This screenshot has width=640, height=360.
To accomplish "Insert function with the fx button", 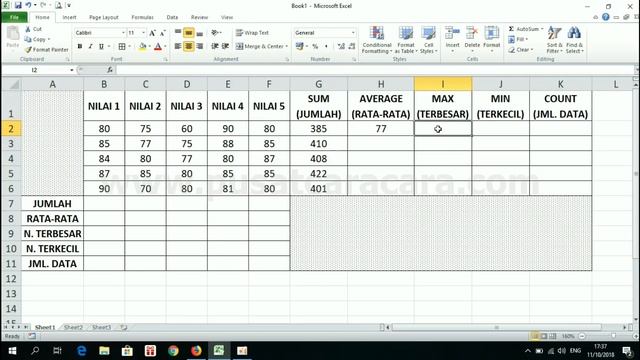I will (110, 70).
